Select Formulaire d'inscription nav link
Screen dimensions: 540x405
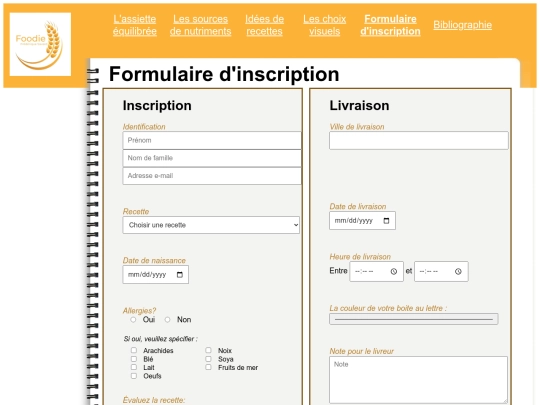pyautogui.click(x=390, y=25)
